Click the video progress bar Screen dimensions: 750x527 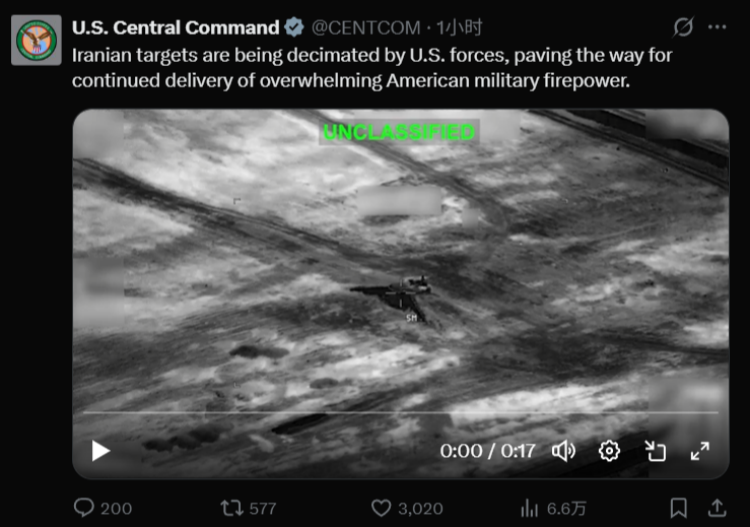pyautogui.click(x=400, y=412)
